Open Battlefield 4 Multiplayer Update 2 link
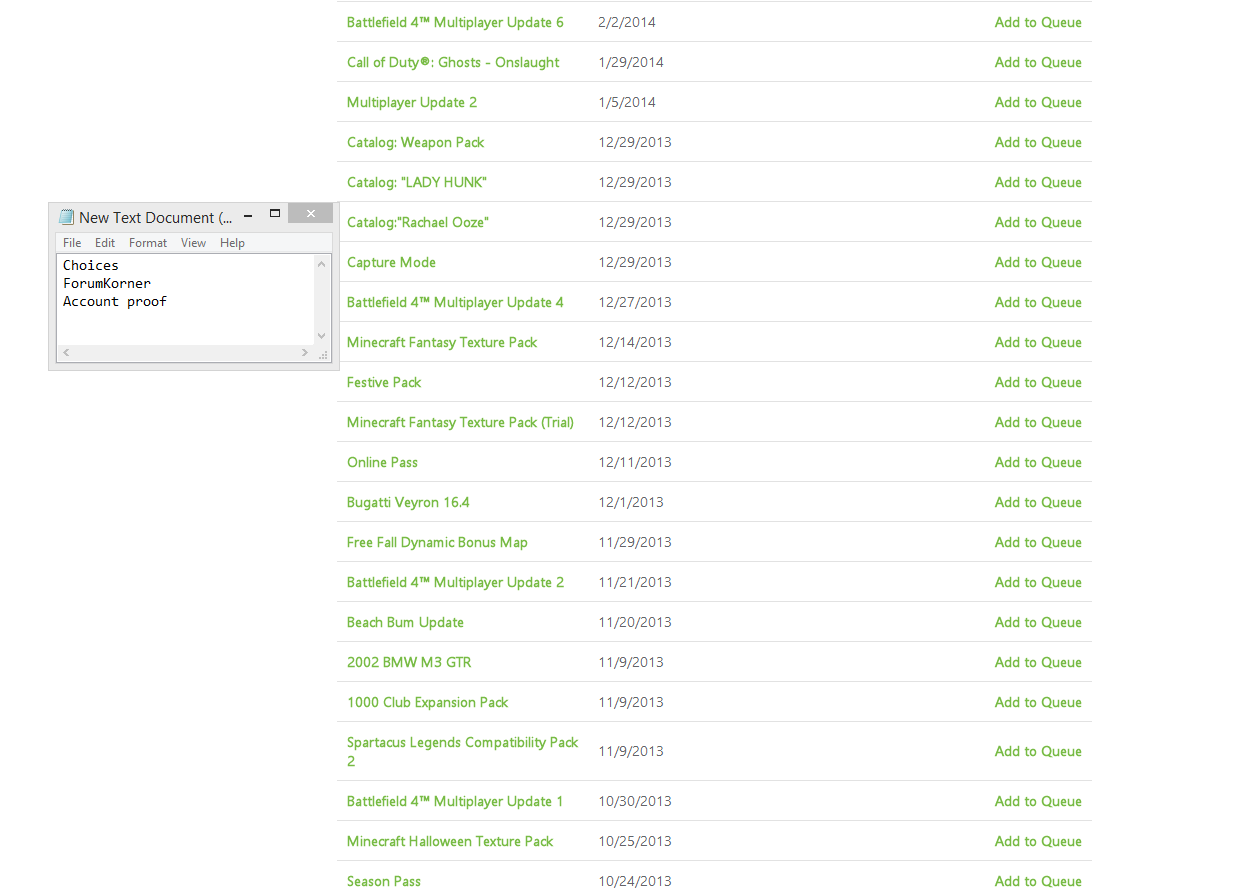 455,582
